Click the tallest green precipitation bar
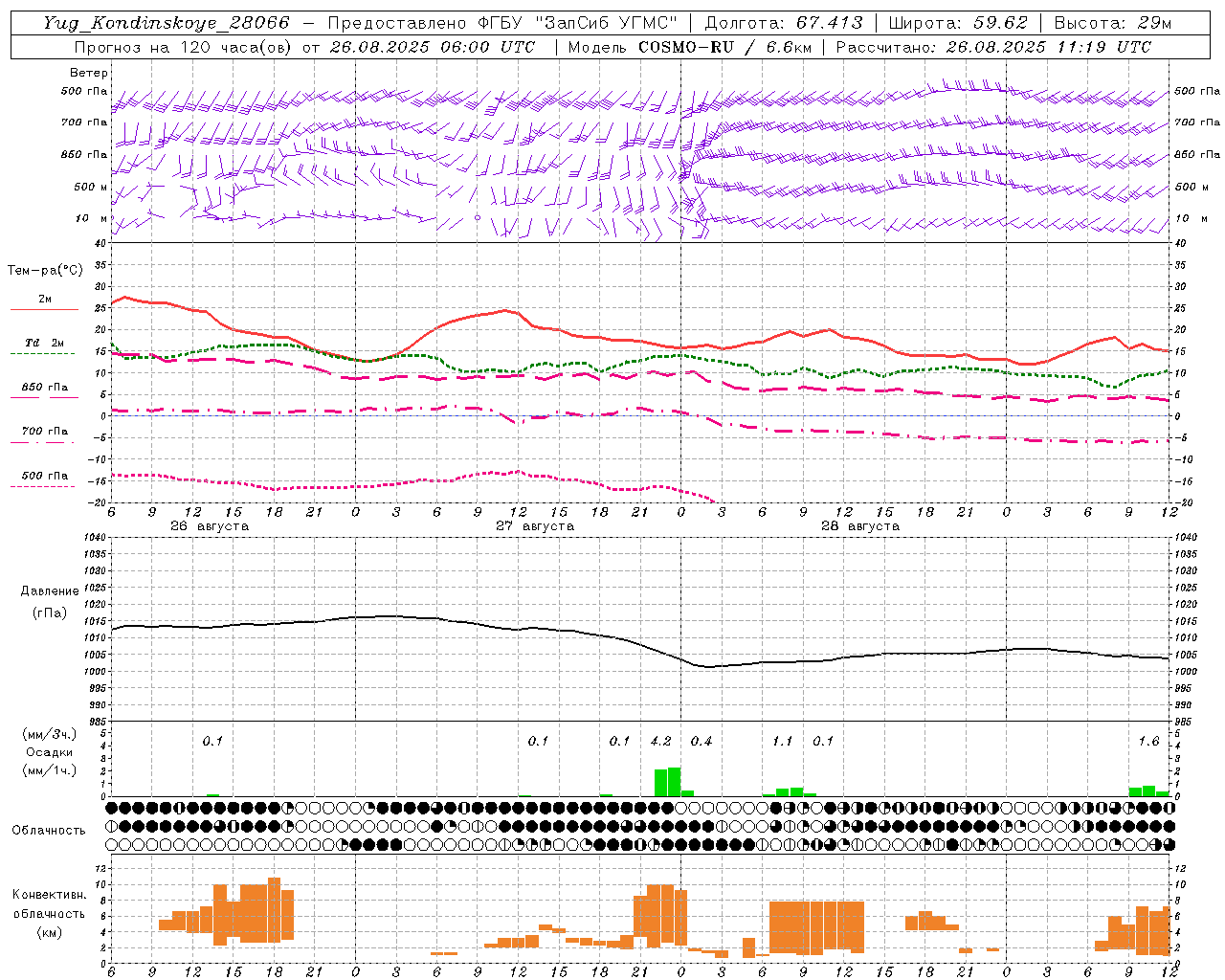The width and height of the screenshot is (1225, 980). pos(675,782)
